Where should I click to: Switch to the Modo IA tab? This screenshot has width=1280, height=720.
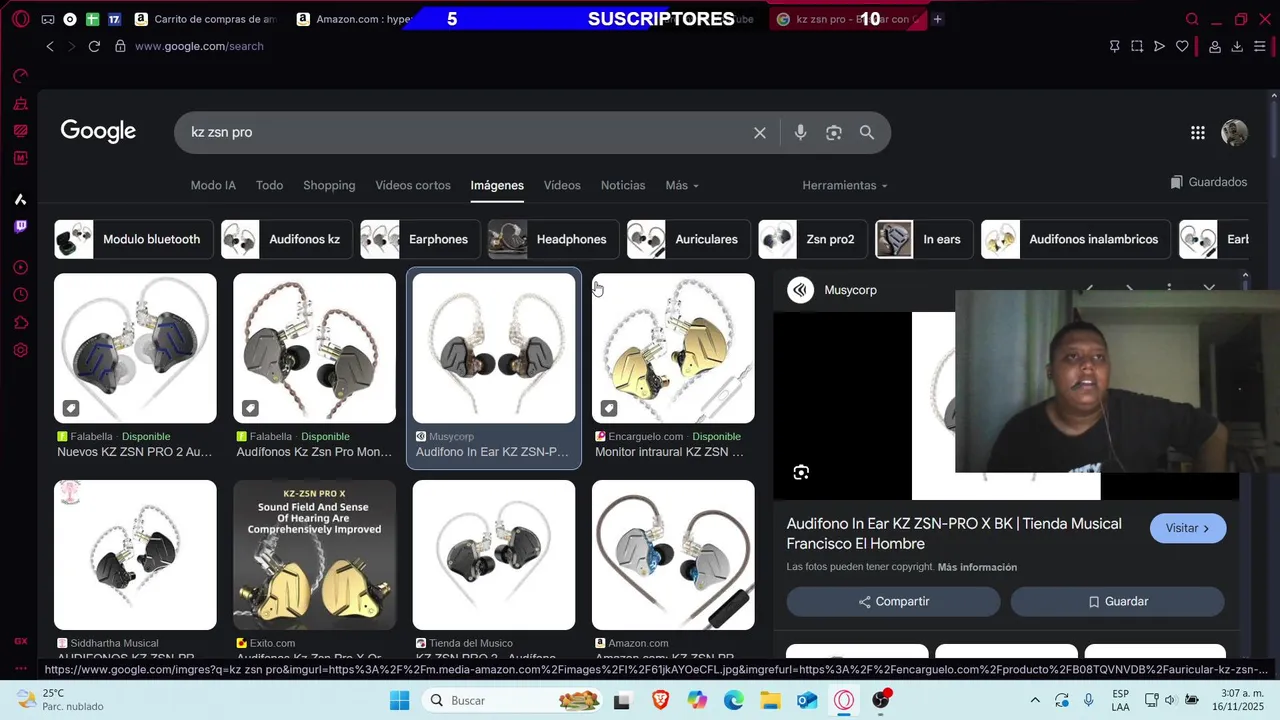[213, 185]
